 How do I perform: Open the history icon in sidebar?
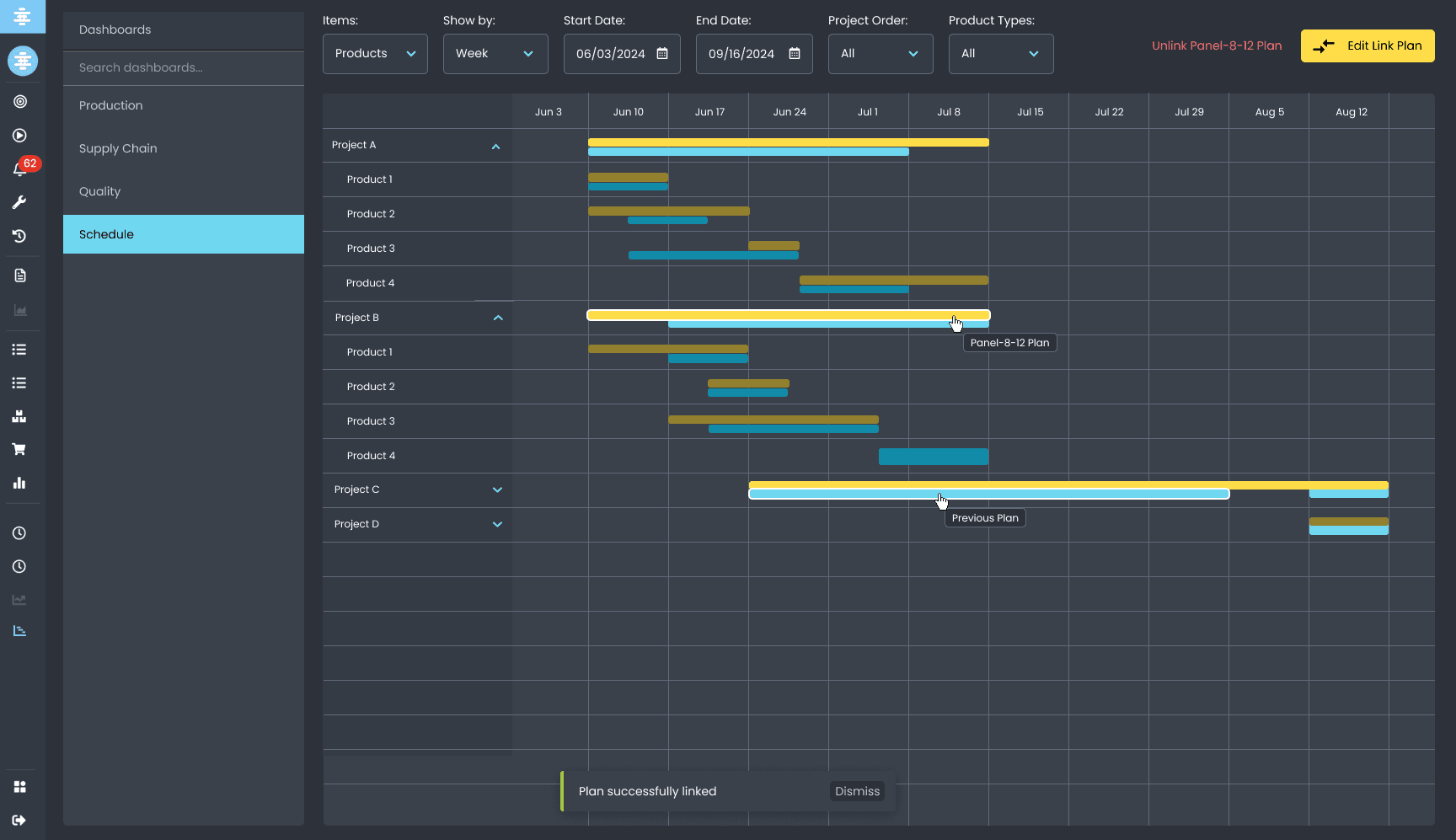pyautogui.click(x=19, y=236)
